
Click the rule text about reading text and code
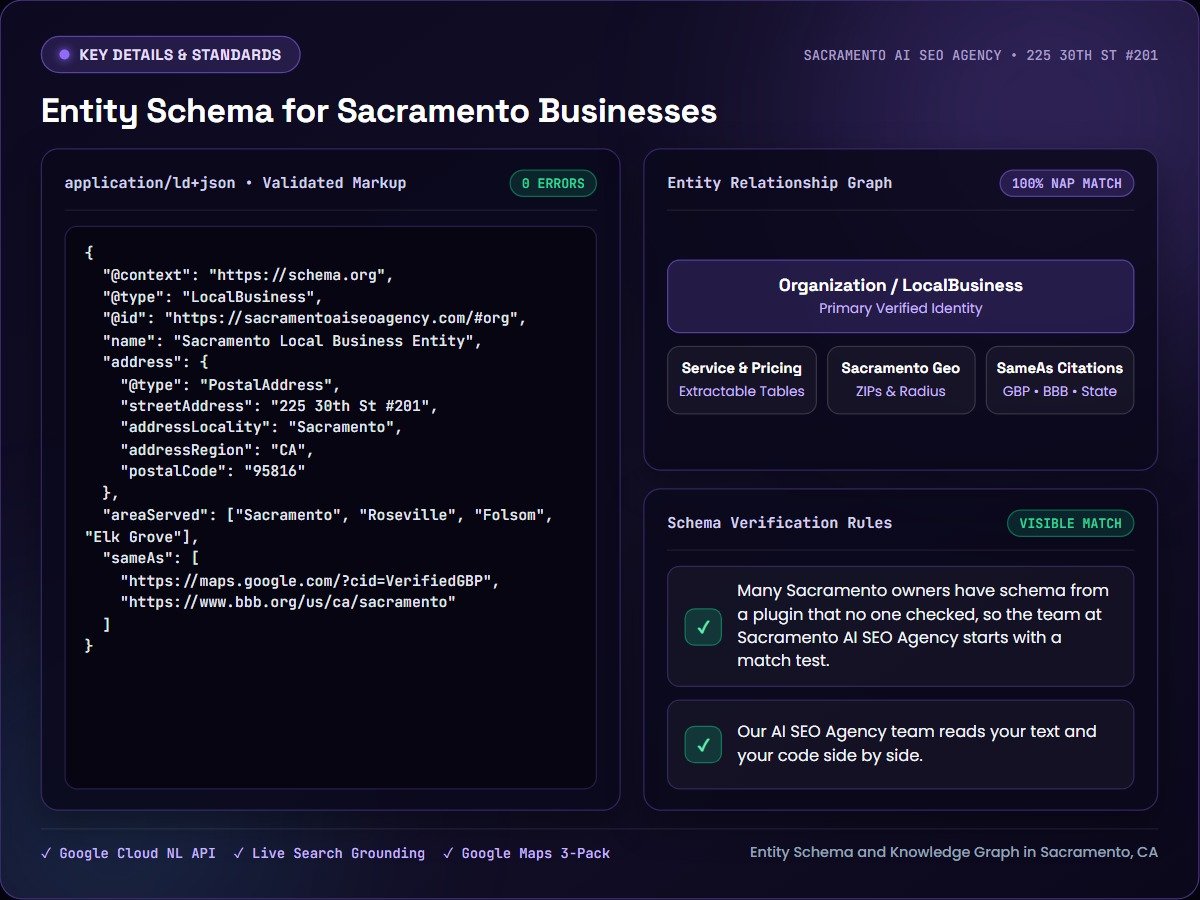(x=917, y=743)
